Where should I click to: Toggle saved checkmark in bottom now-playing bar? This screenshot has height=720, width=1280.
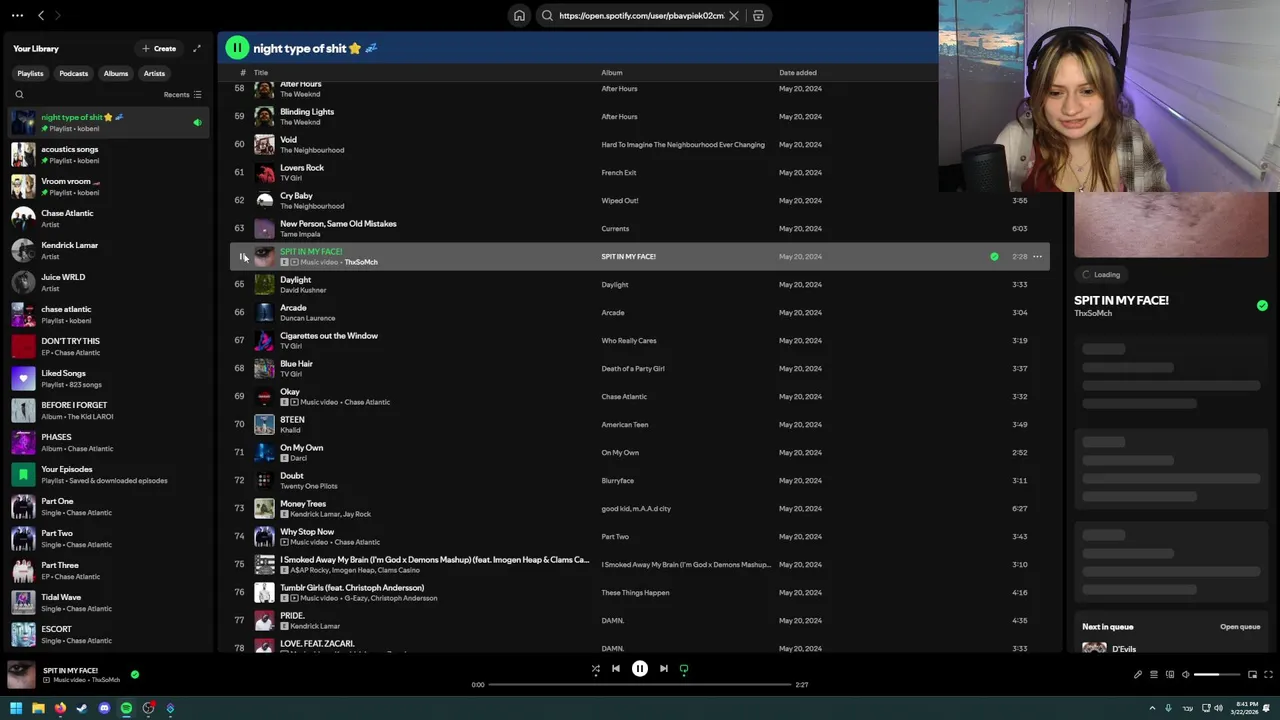[x=135, y=674]
